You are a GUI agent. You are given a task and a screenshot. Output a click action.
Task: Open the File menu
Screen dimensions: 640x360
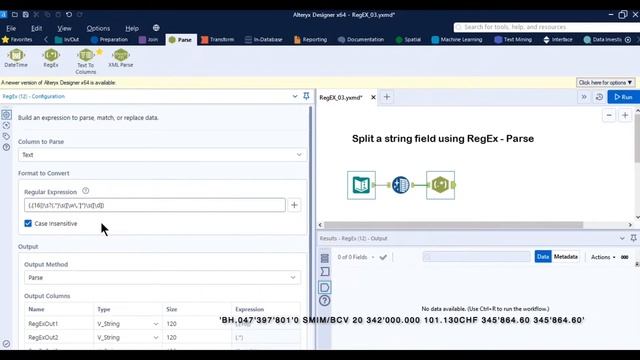[x=11, y=28]
